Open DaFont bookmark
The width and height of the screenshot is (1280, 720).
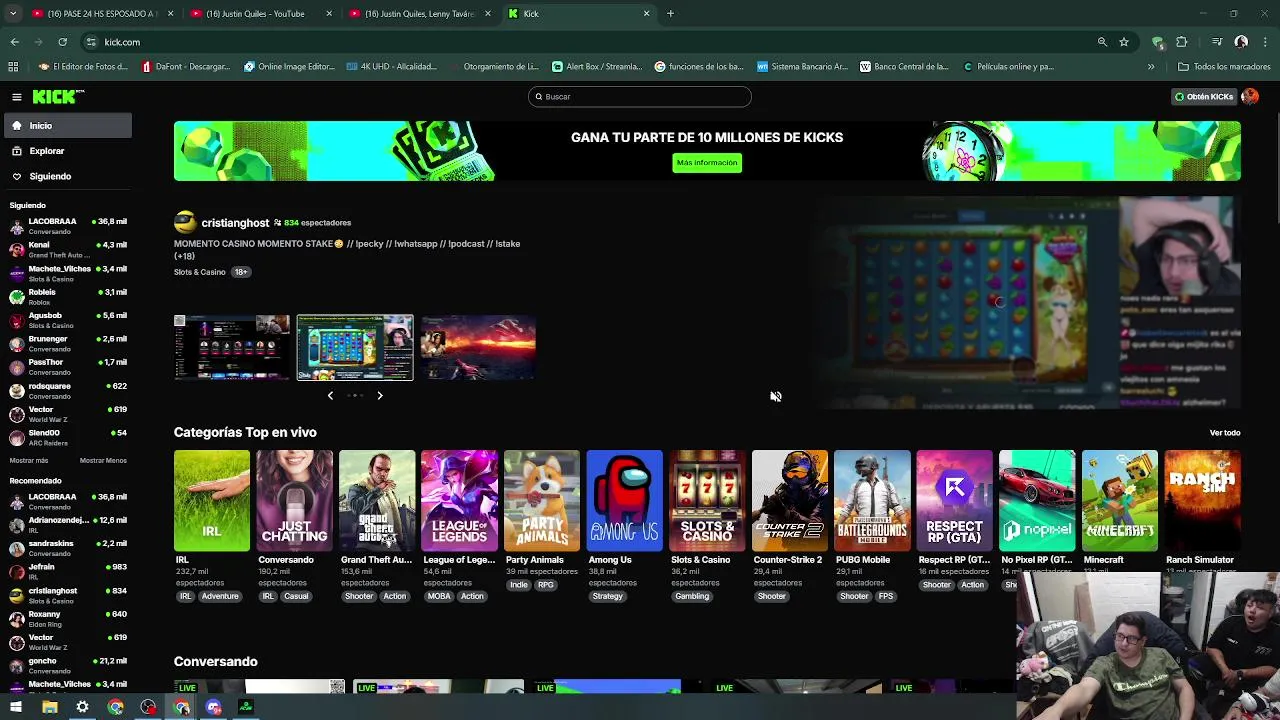click(187, 67)
